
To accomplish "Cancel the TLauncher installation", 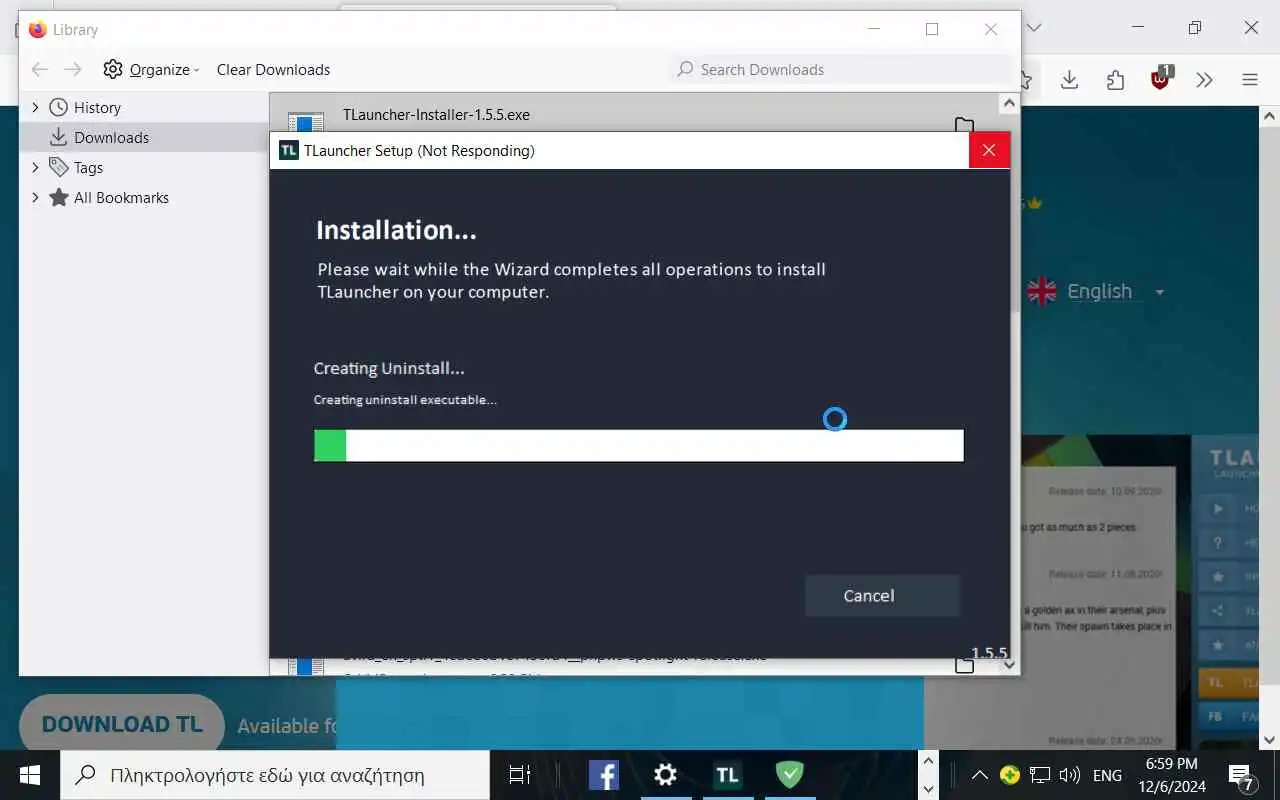I will (882, 596).
